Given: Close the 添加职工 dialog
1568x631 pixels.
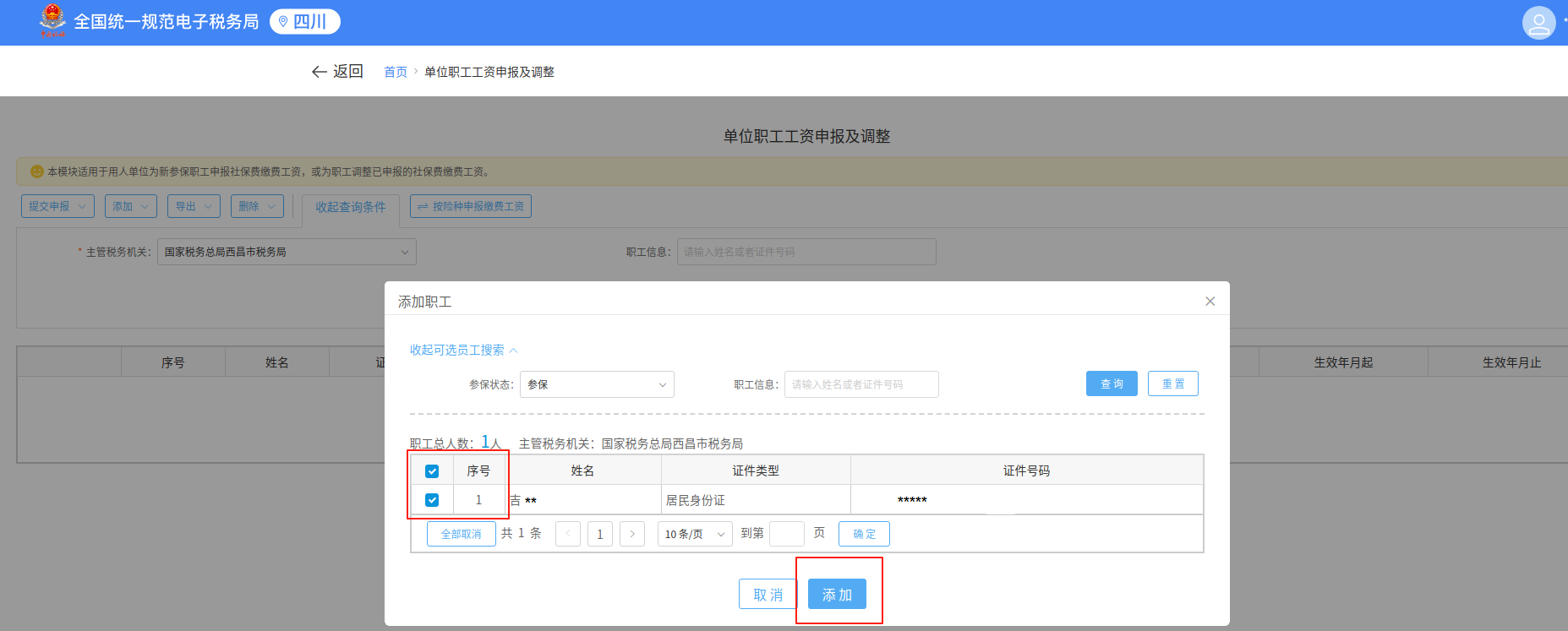Looking at the screenshot, I should pos(1210,302).
